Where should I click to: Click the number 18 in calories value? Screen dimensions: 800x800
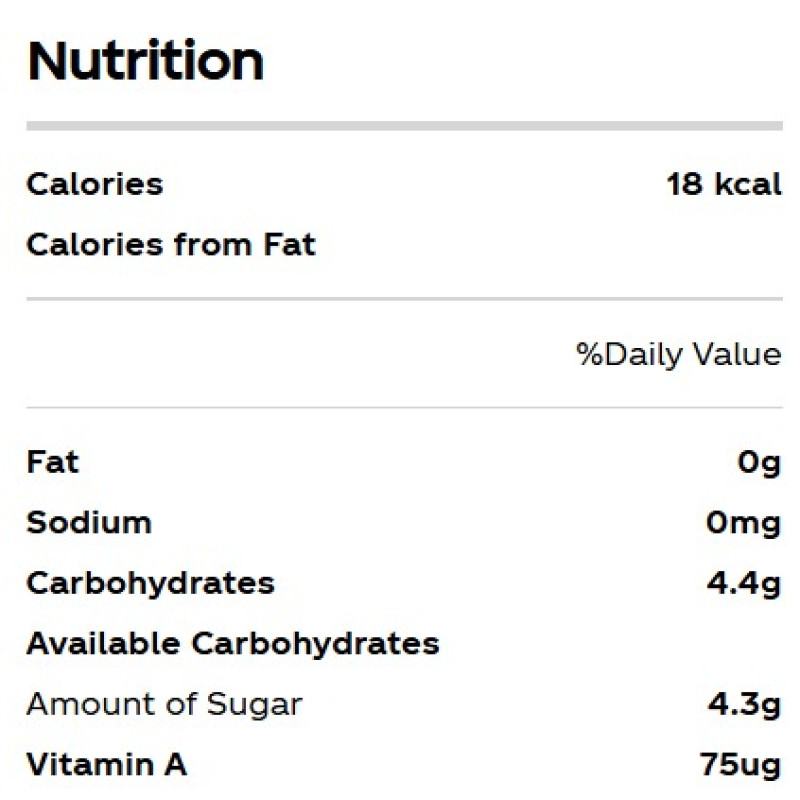tap(685, 184)
